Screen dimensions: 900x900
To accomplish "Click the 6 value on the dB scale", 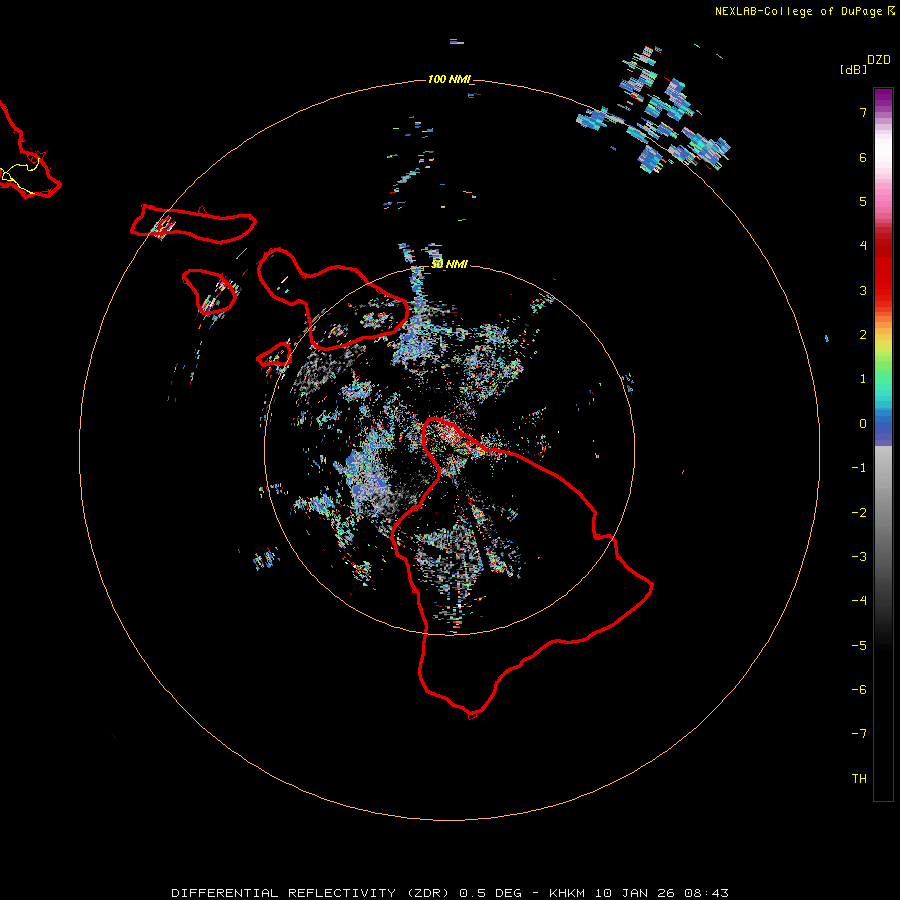I will point(863,157).
